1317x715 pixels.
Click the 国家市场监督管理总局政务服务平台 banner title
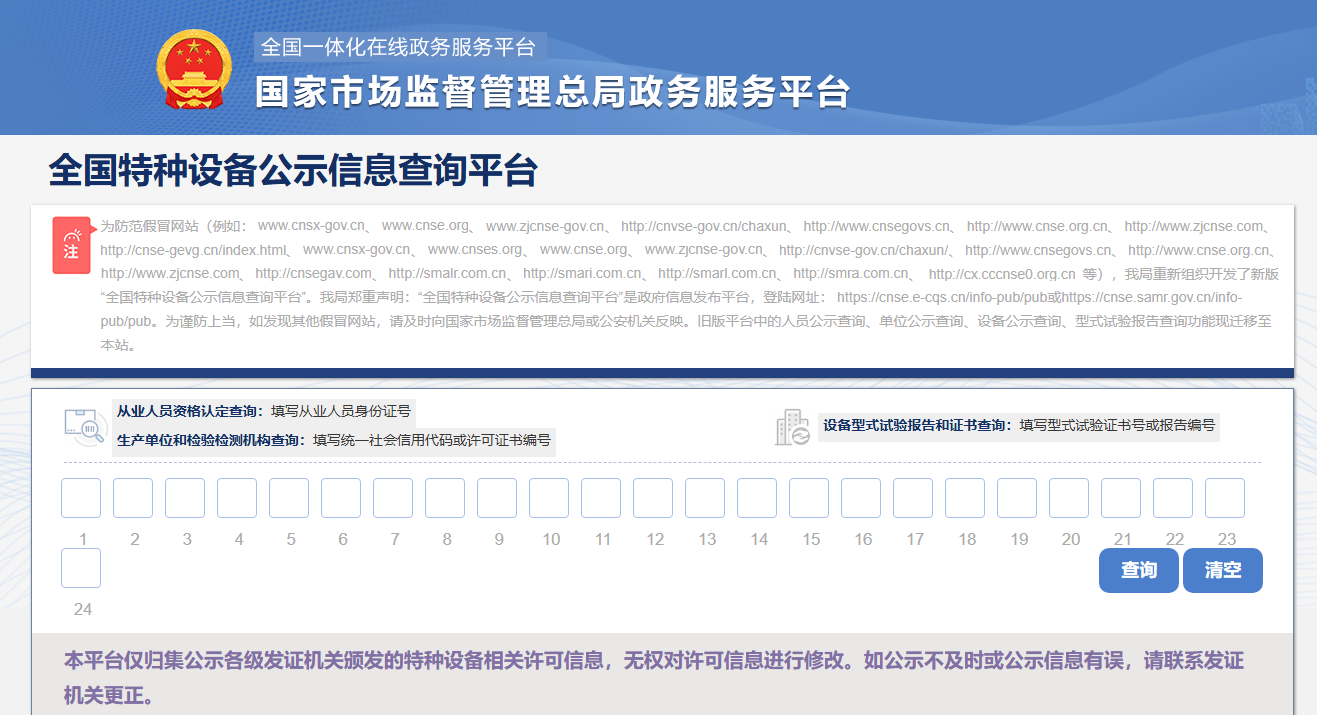pyautogui.click(x=552, y=92)
